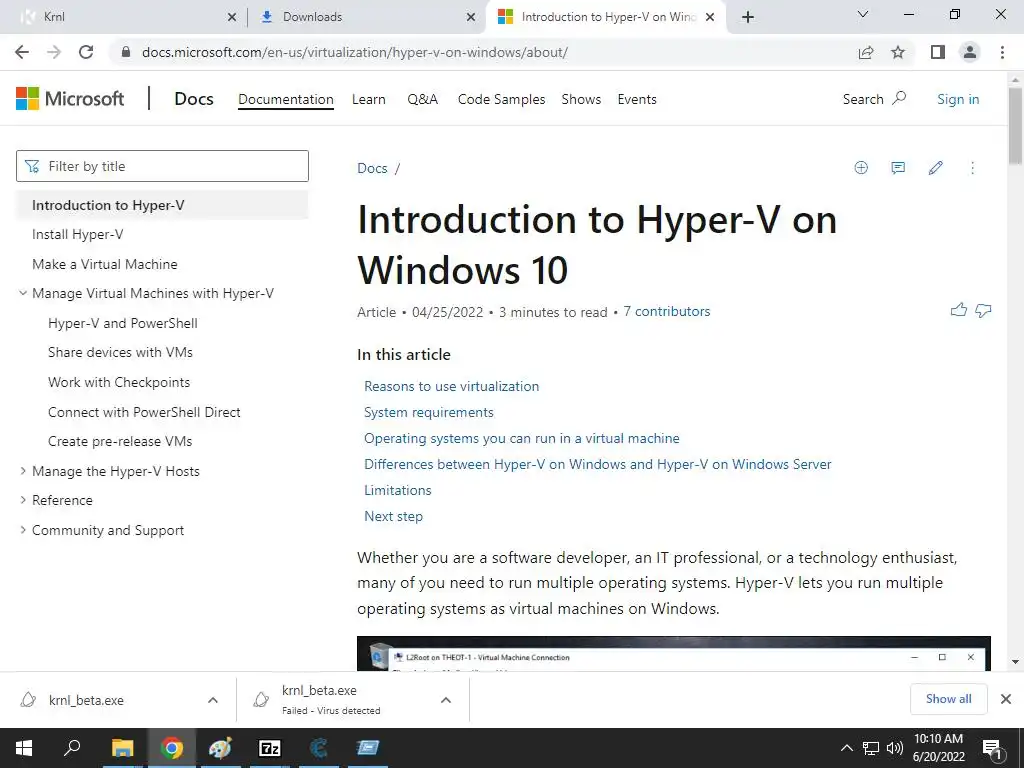The width and height of the screenshot is (1024, 768).
Task: Reload the current page
Action: pos(86,52)
